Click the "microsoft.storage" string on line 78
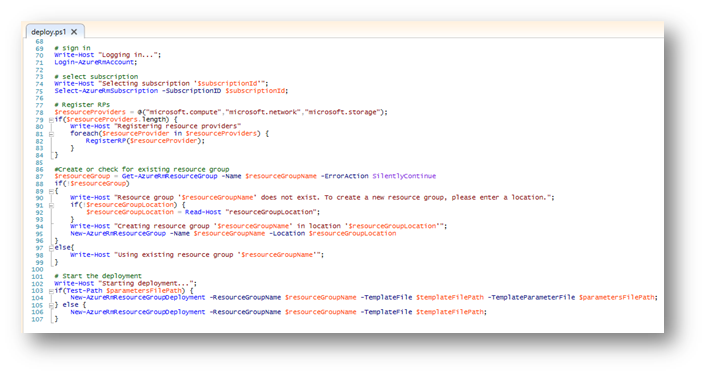The height and width of the screenshot is (375, 706). pos(344,112)
